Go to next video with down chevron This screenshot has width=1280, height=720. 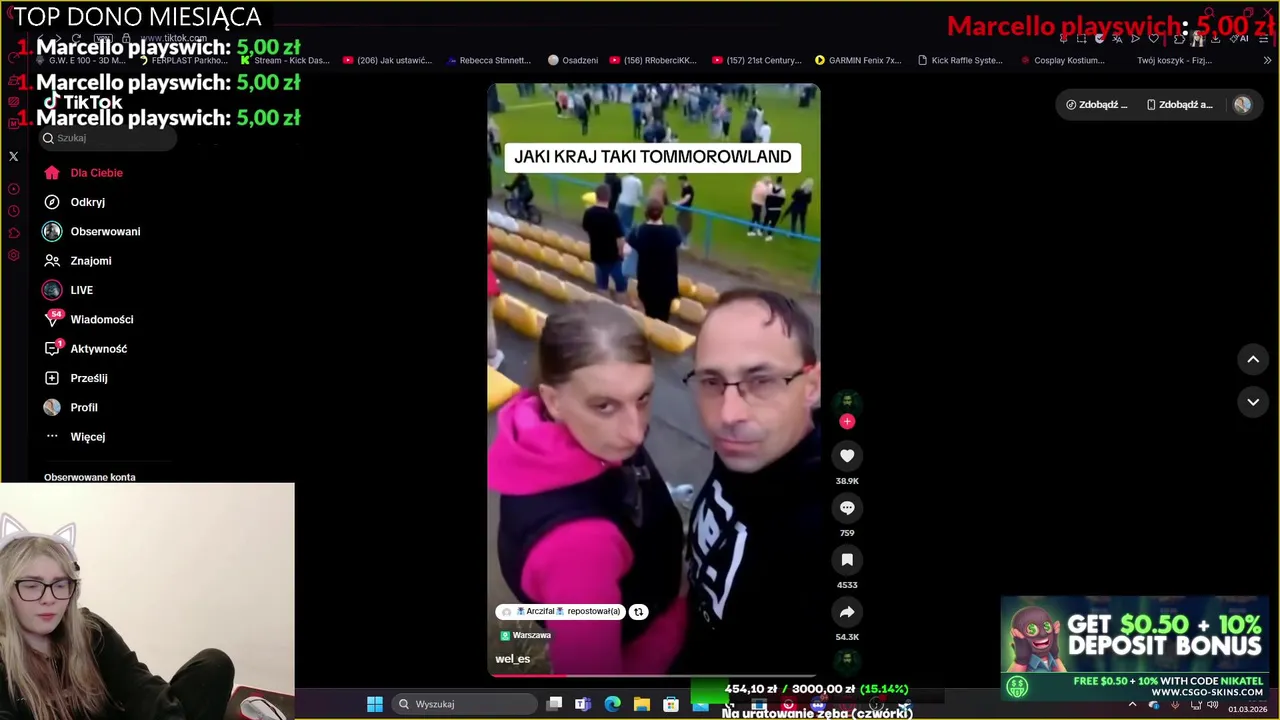tap(1253, 402)
